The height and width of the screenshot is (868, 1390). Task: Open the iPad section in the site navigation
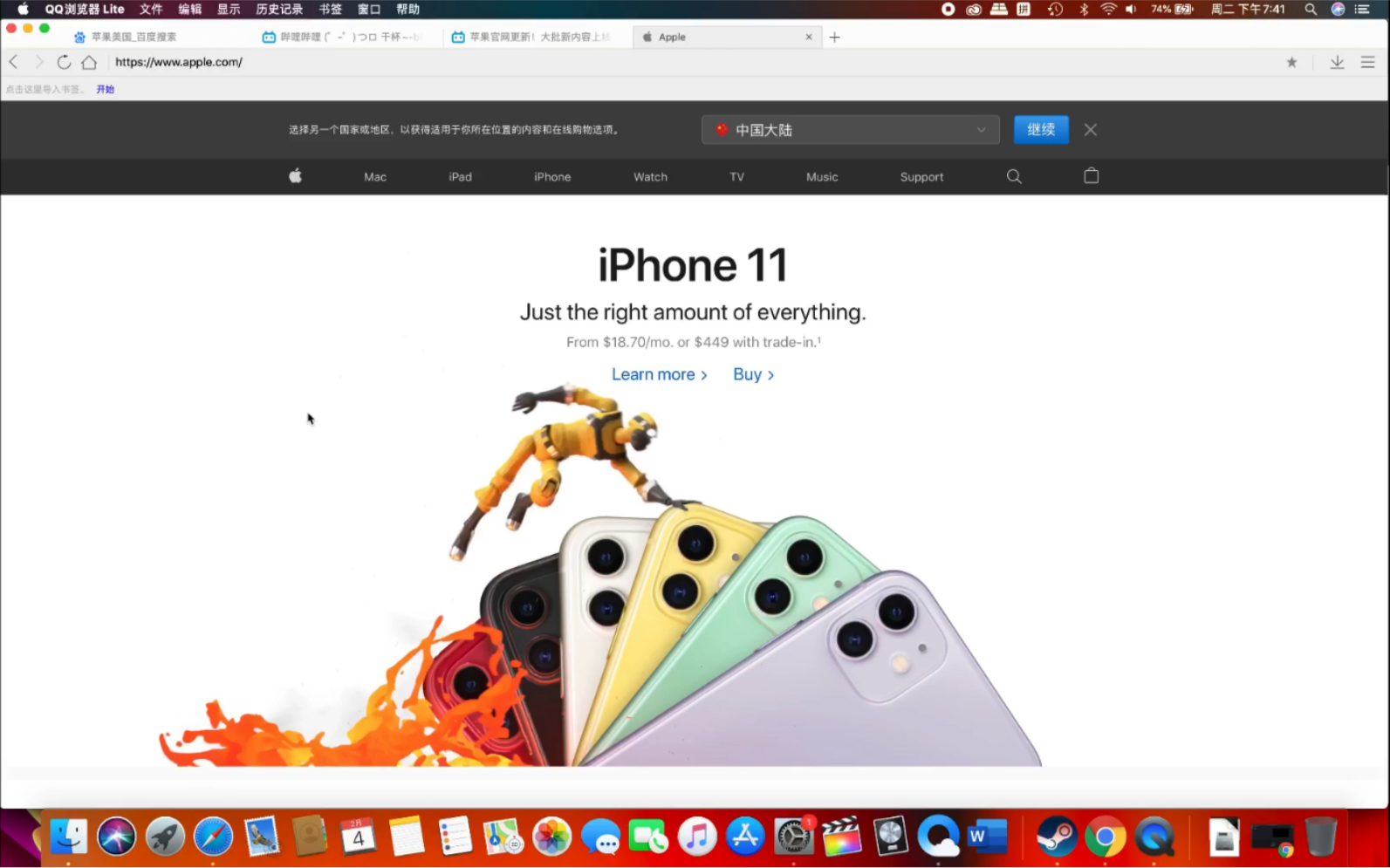coord(460,176)
